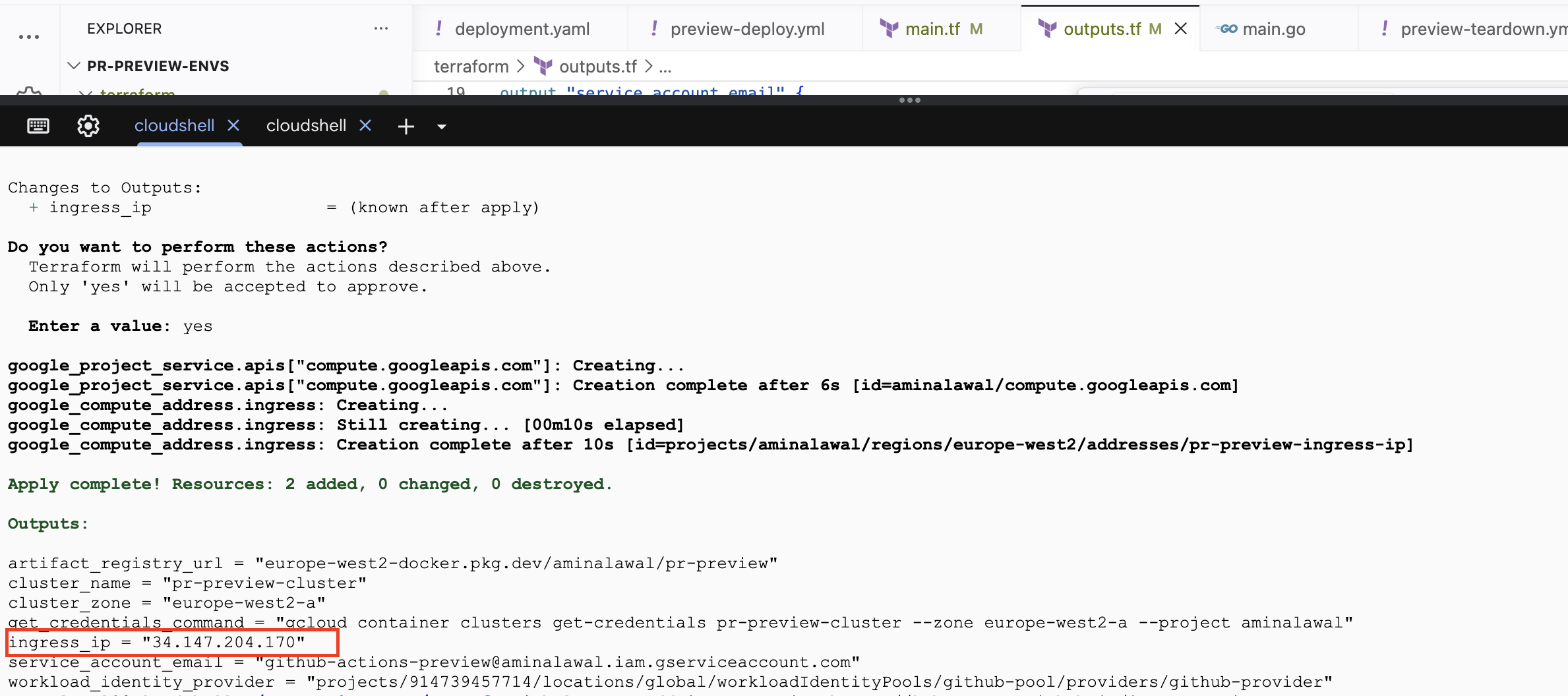The height and width of the screenshot is (696, 1568).
Task: Click the outputs.tf breadcrumb segment
Action: [598, 67]
